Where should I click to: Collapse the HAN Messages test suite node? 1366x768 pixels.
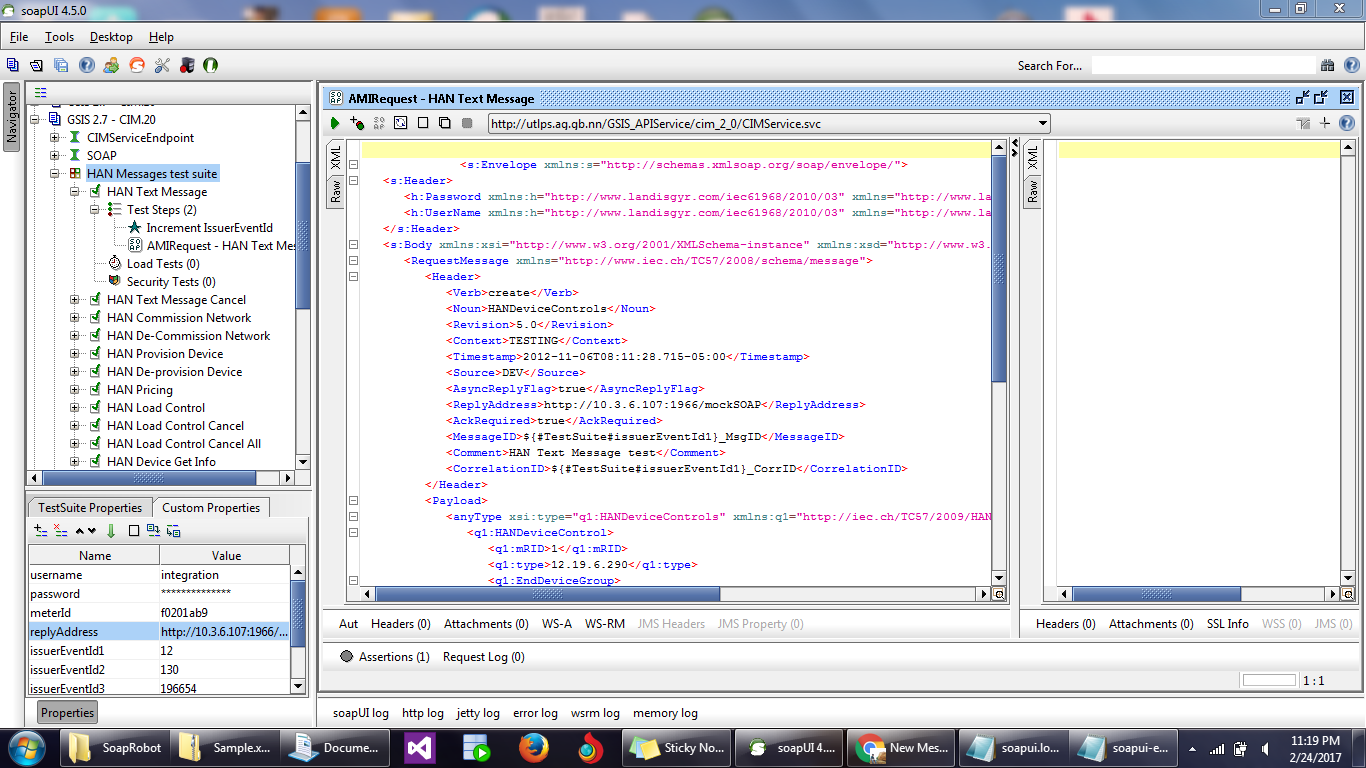55,174
